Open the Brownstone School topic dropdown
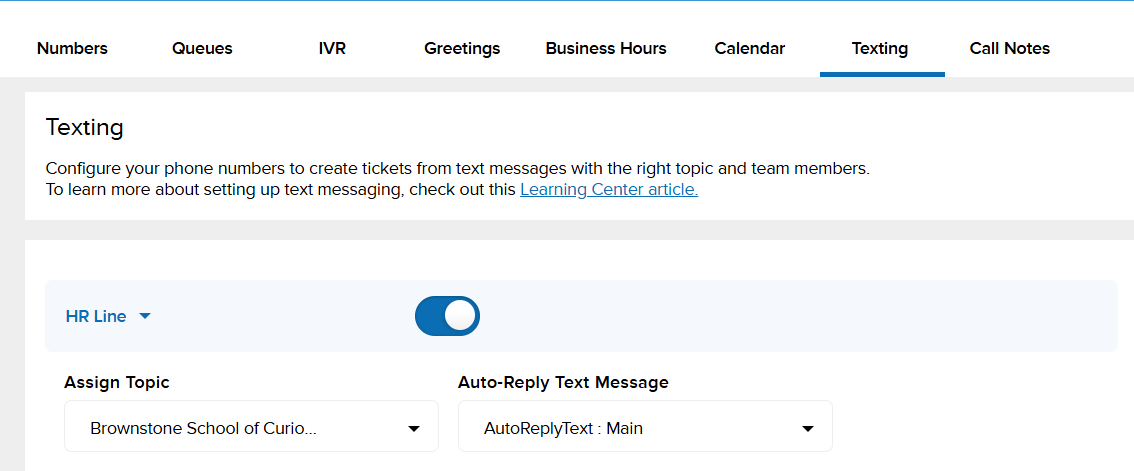This screenshot has width=1134, height=471. [251, 428]
